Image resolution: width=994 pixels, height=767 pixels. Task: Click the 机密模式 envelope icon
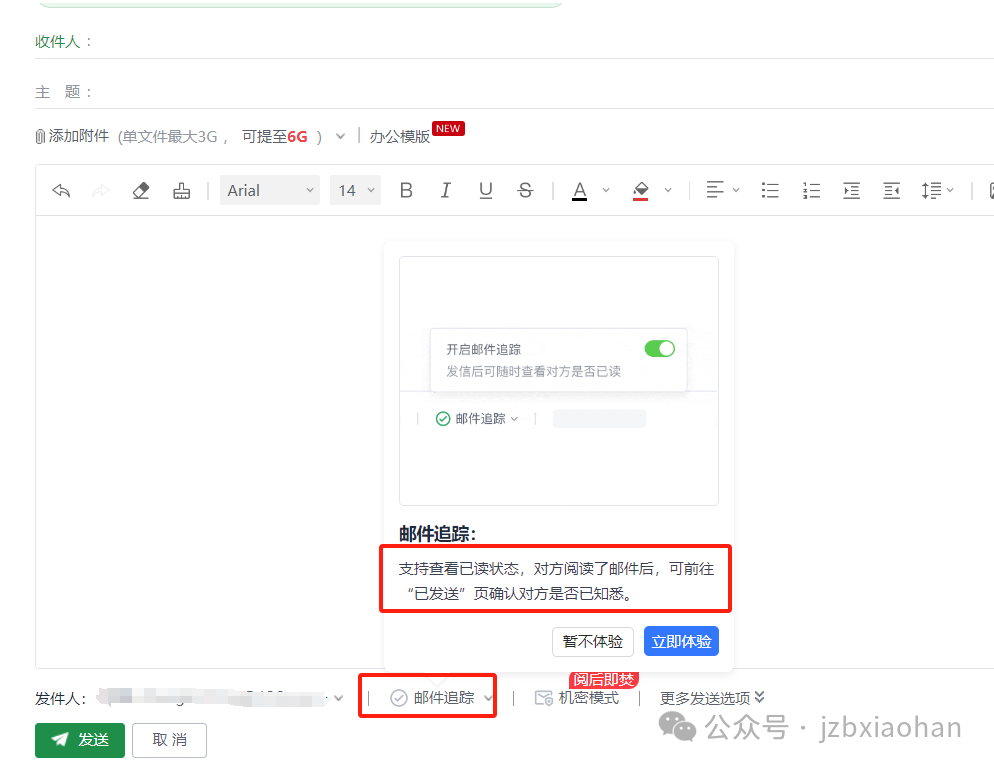pos(544,698)
